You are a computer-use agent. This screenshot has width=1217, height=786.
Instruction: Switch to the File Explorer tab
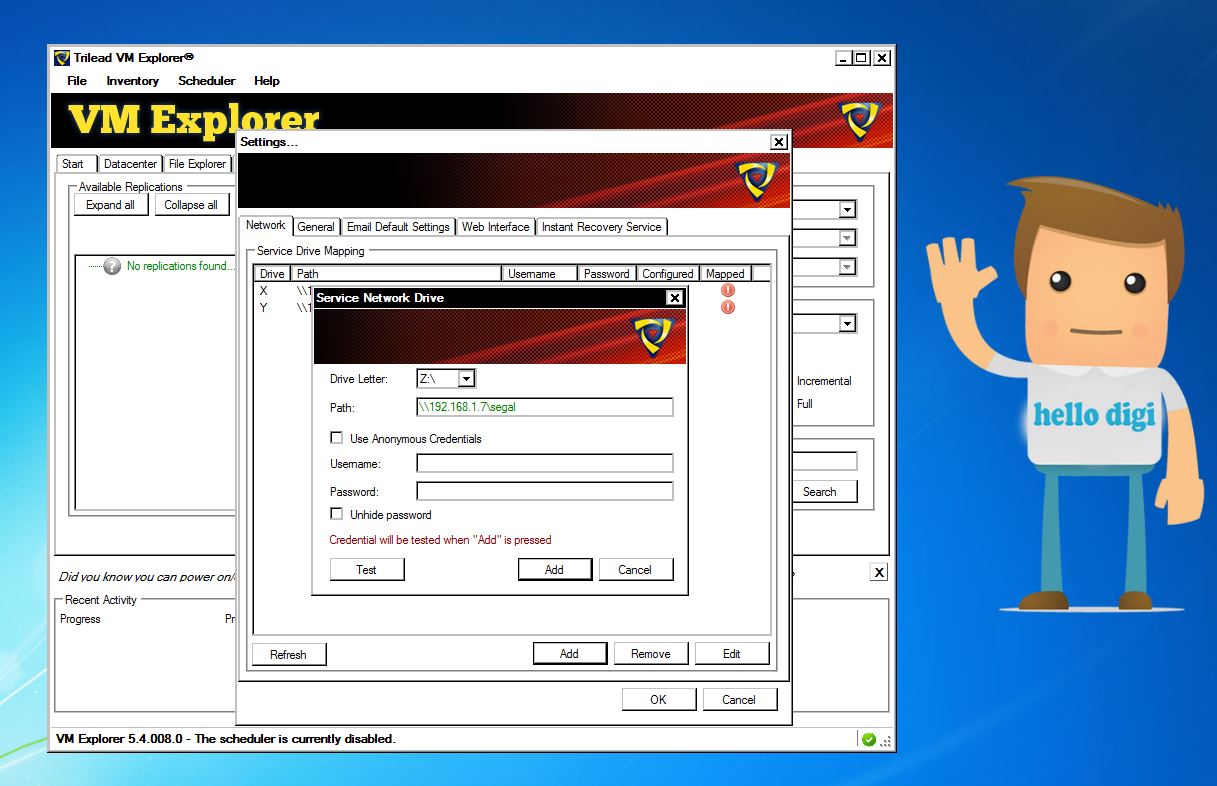tap(197, 164)
